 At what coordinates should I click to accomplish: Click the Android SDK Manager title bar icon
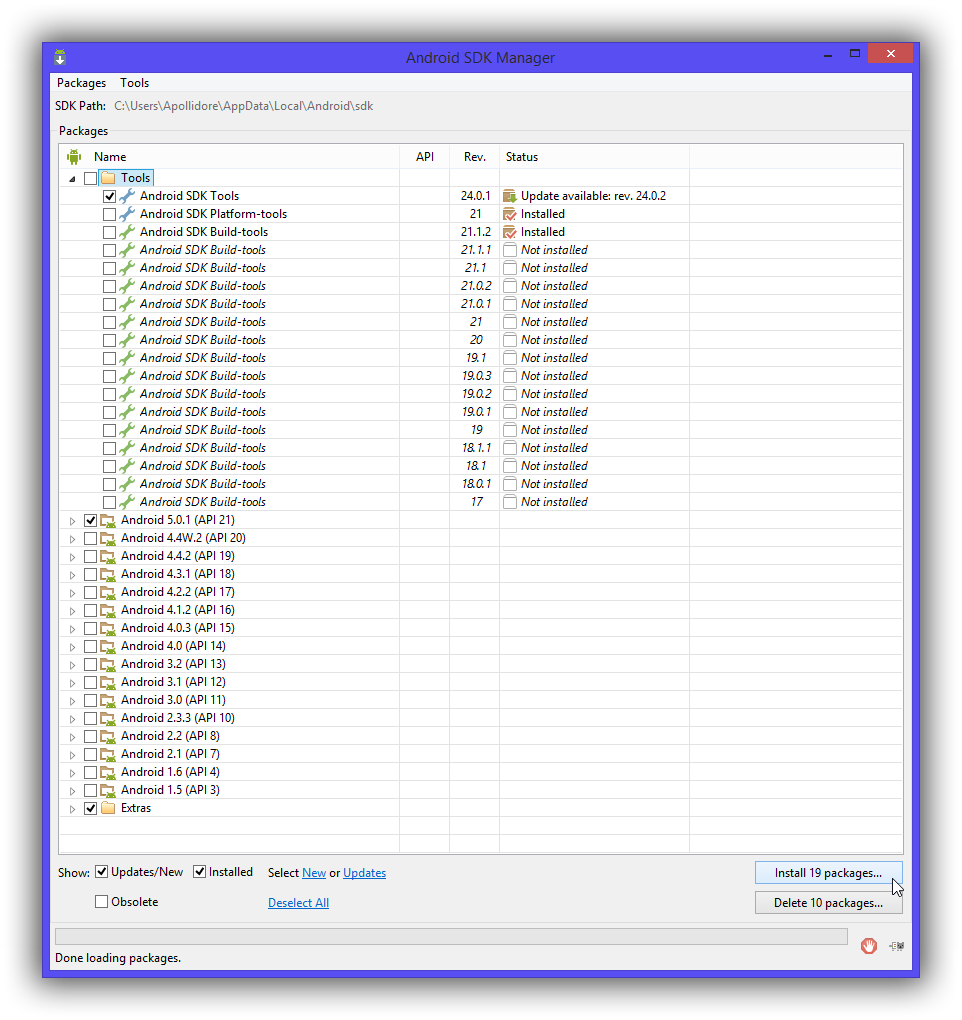click(60, 57)
